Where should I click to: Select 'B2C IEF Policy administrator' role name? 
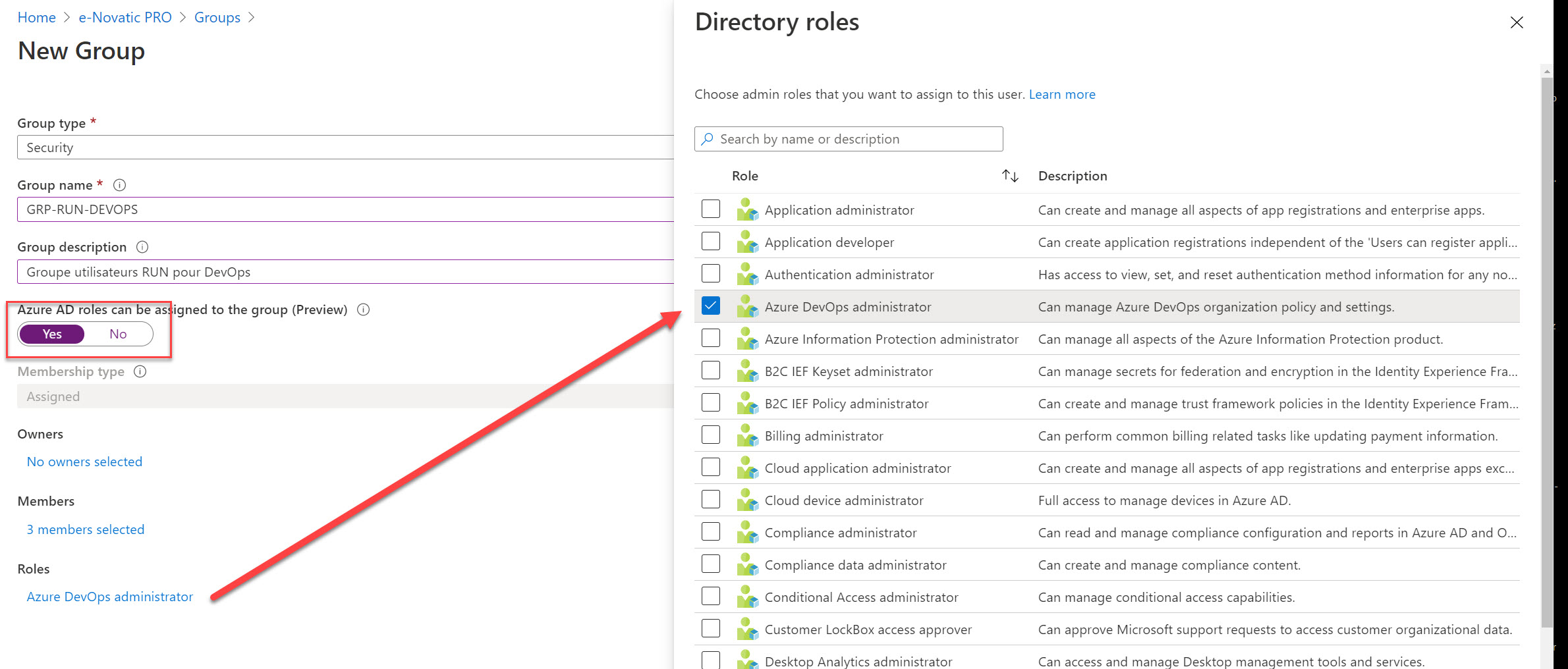(847, 404)
